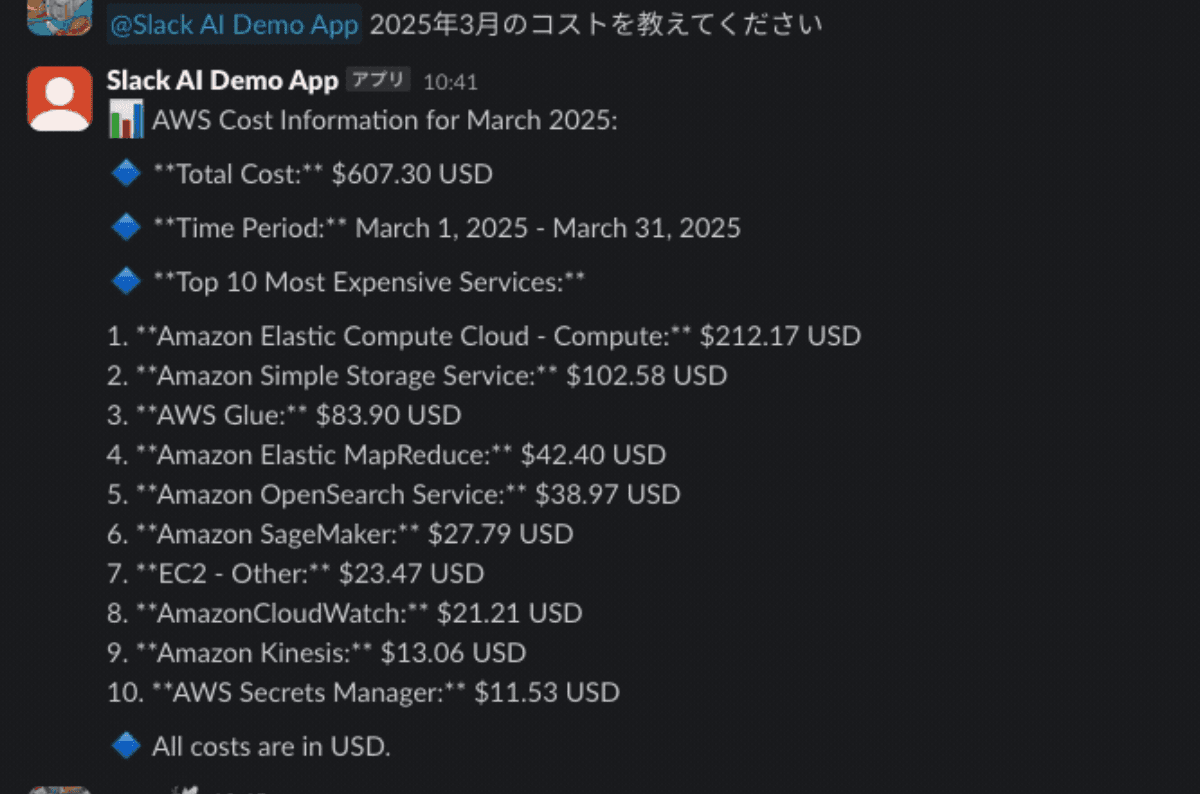Viewport: 1200px width, 794px height.
Task: Click the Amazon Simple Storage Service line
Action: tap(415, 375)
